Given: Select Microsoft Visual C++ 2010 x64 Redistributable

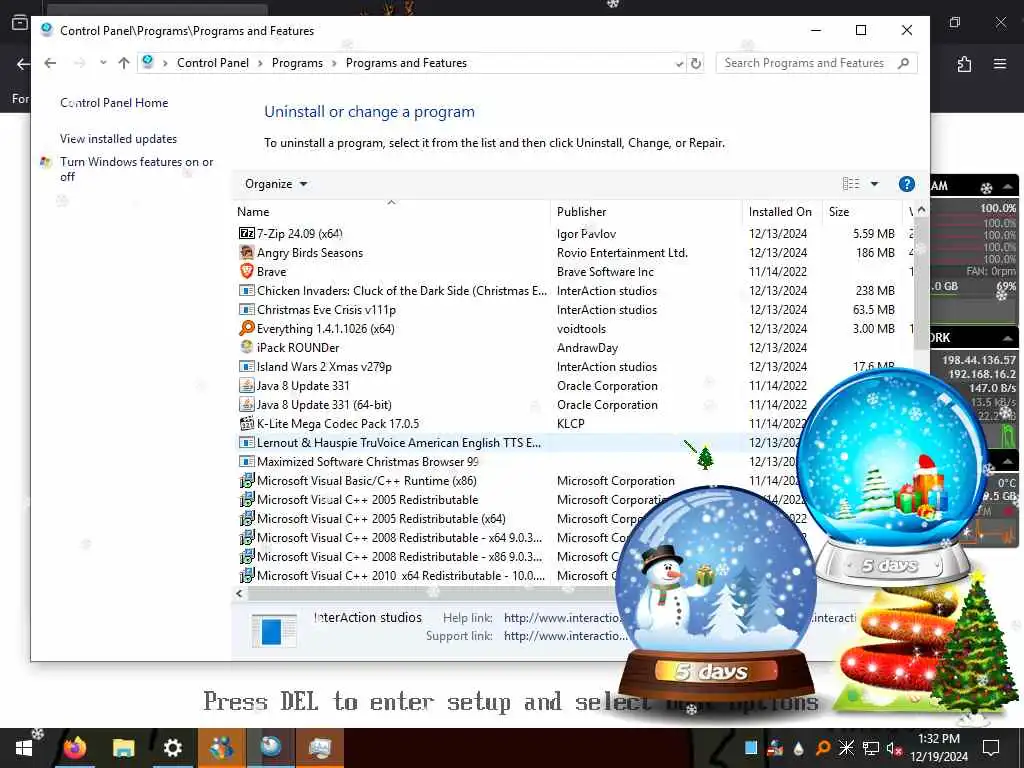Looking at the screenshot, I should click(401, 575).
